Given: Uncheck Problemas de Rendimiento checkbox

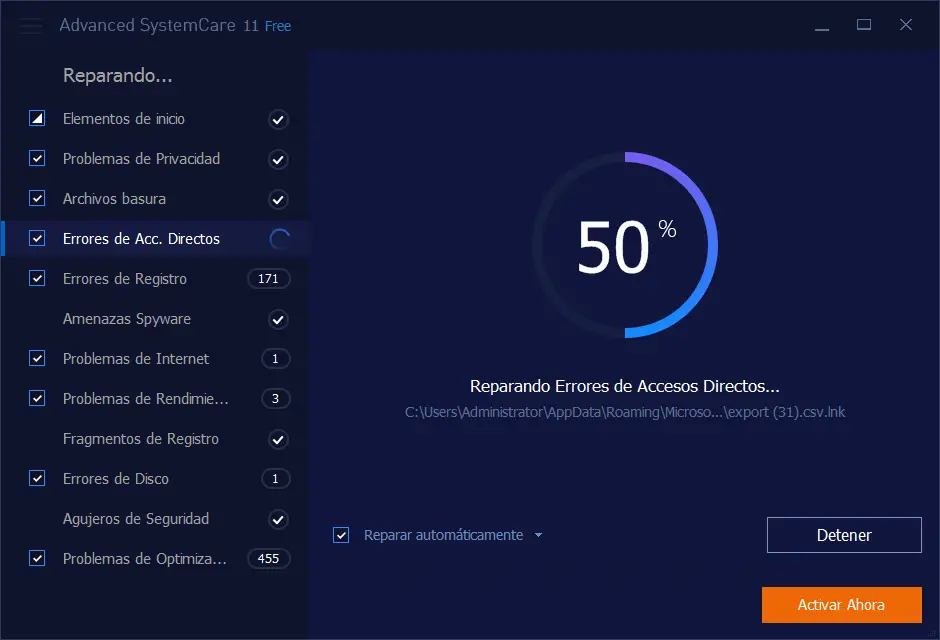Looking at the screenshot, I should (37, 398).
